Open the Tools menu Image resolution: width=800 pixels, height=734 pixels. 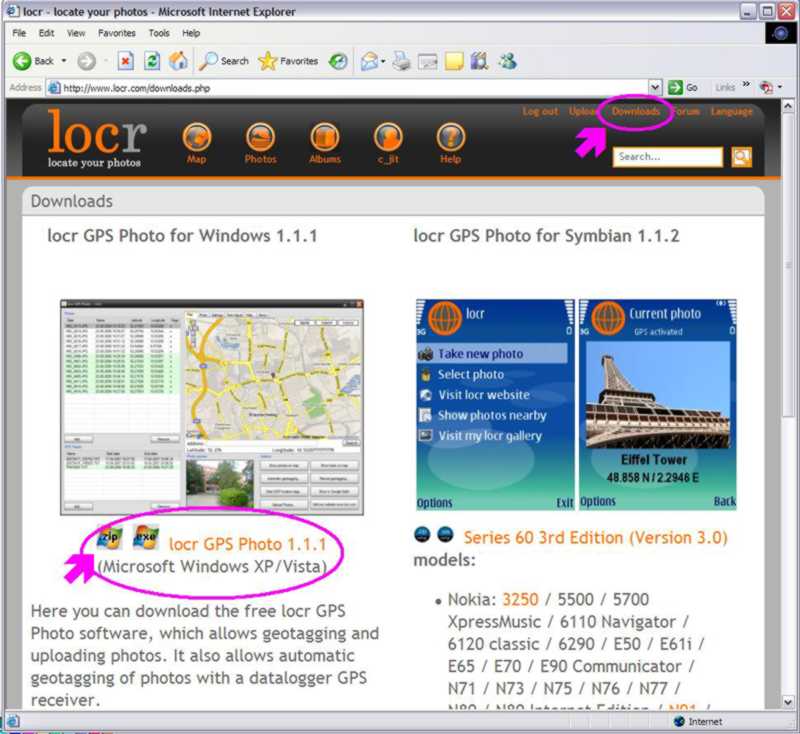pyautogui.click(x=159, y=33)
